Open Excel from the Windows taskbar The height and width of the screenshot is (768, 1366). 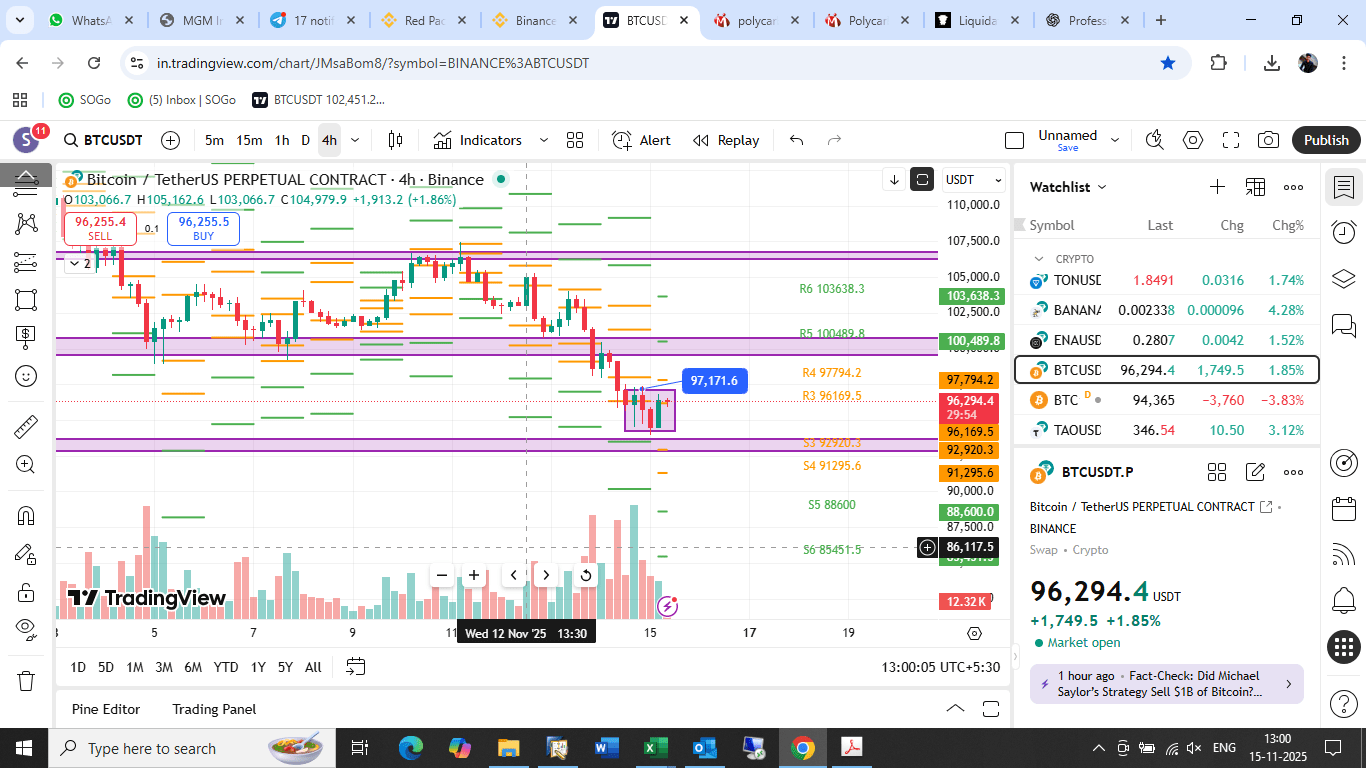tap(655, 748)
